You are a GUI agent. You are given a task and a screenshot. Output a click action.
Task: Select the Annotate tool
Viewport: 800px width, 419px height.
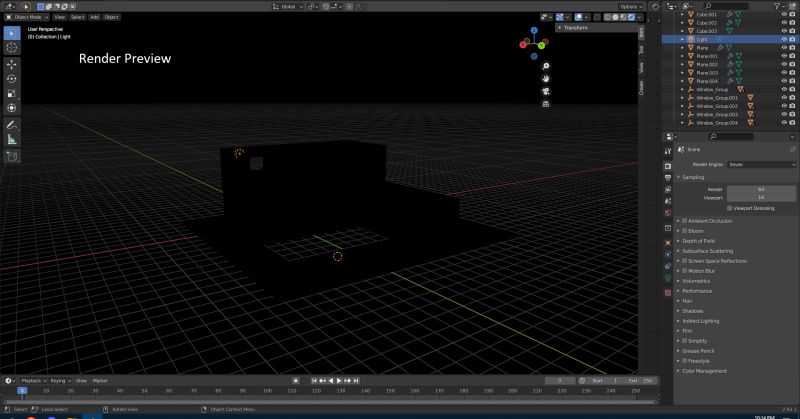(x=12, y=125)
